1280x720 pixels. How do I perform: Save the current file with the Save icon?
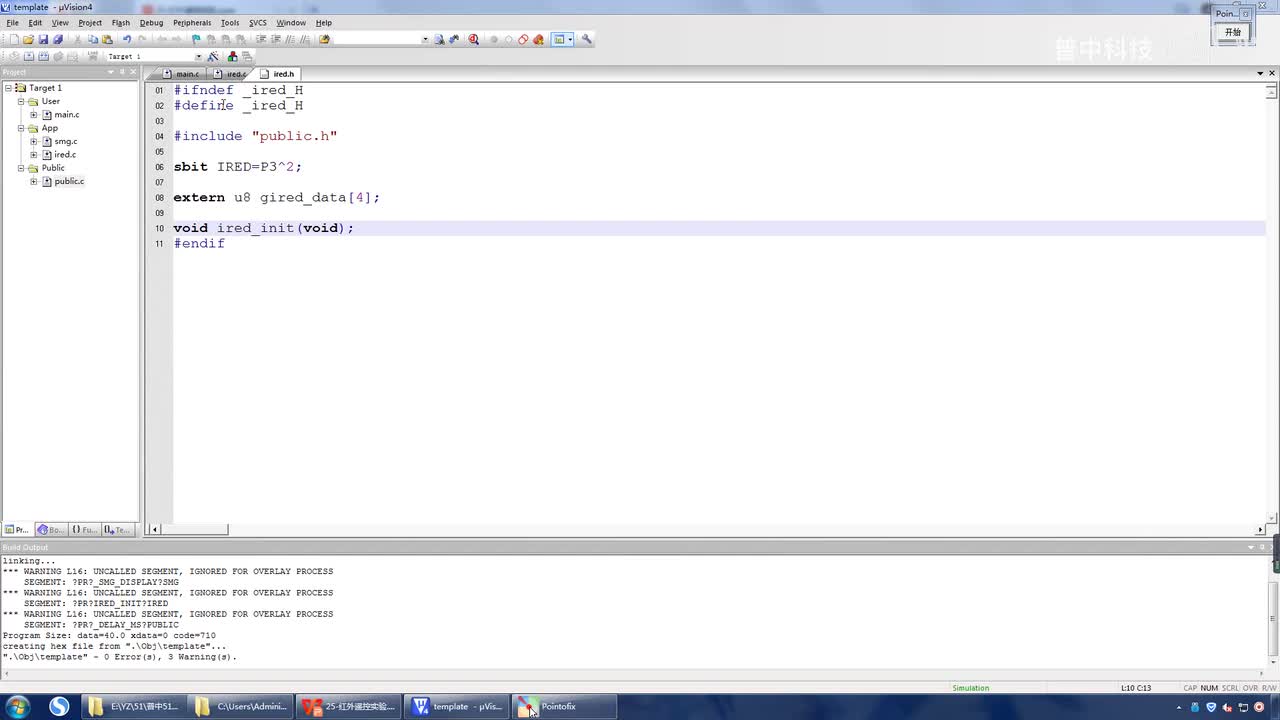pyautogui.click(x=43, y=40)
